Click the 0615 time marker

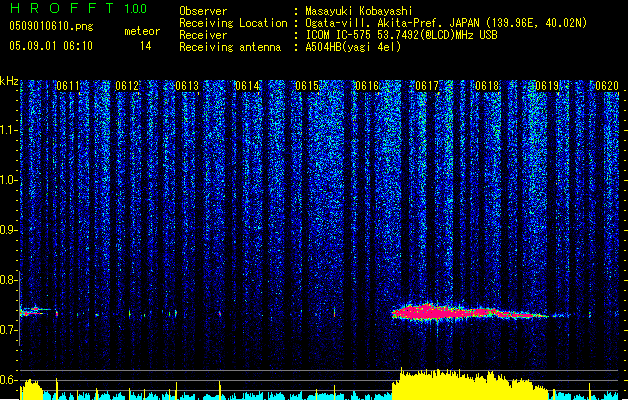(x=307, y=86)
